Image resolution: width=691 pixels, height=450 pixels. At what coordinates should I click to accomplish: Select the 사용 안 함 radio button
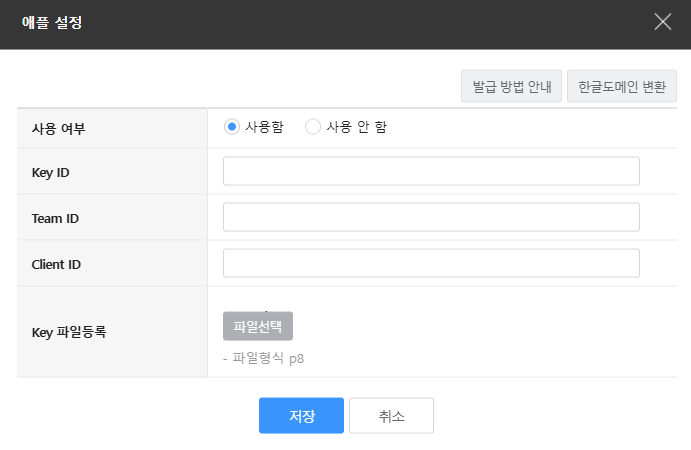click(313, 127)
